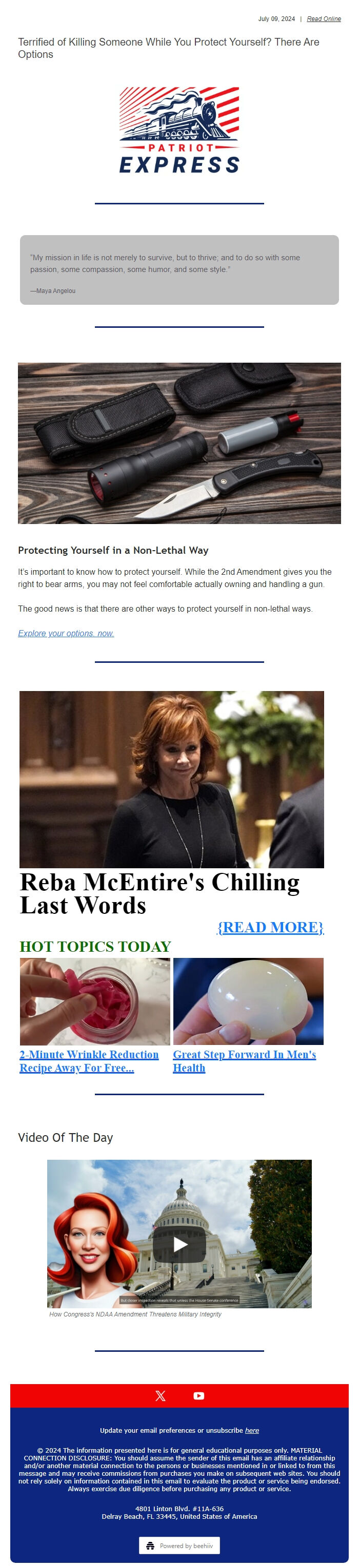Open the Read Online link
Viewport: 359px width, 1568px height.
point(324,19)
